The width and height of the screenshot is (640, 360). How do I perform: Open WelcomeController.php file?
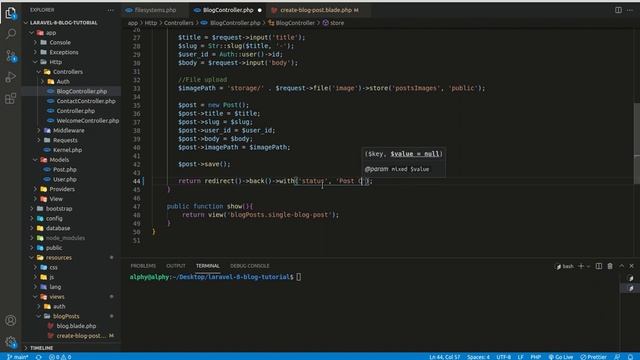(87, 121)
